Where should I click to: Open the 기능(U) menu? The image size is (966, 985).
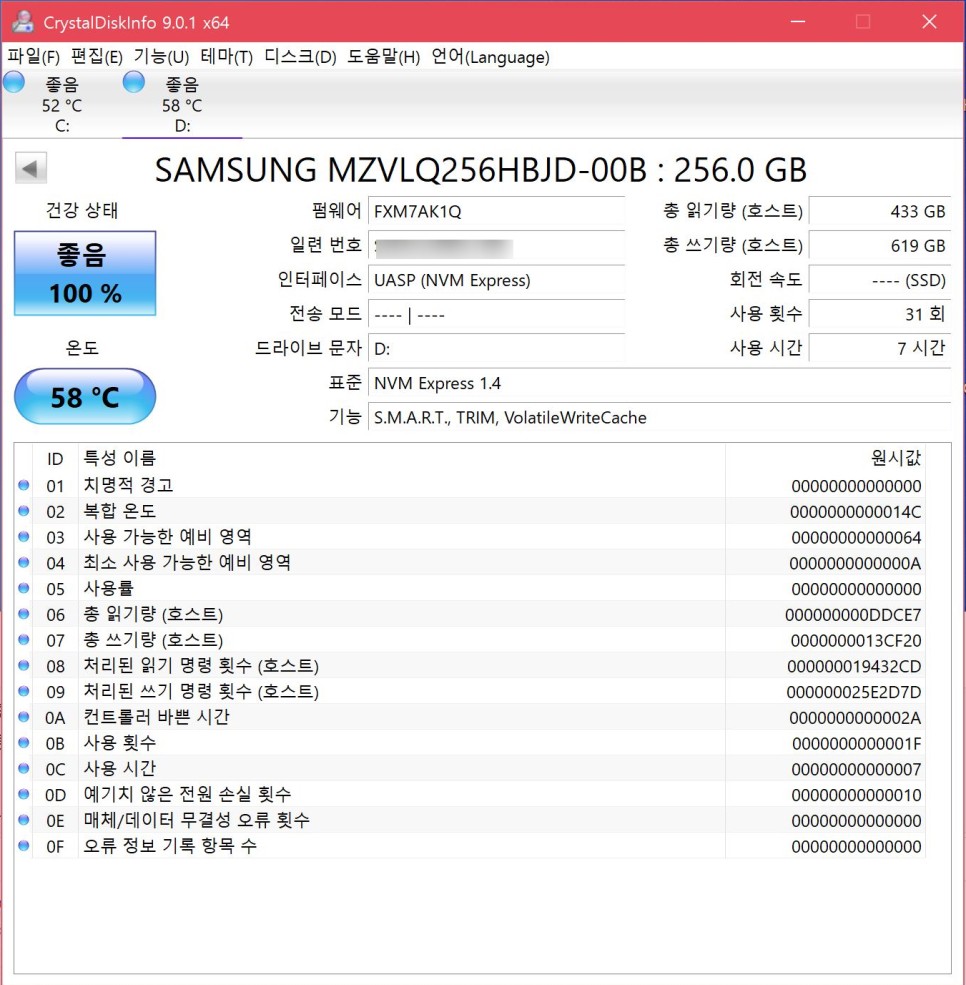(161, 57)
